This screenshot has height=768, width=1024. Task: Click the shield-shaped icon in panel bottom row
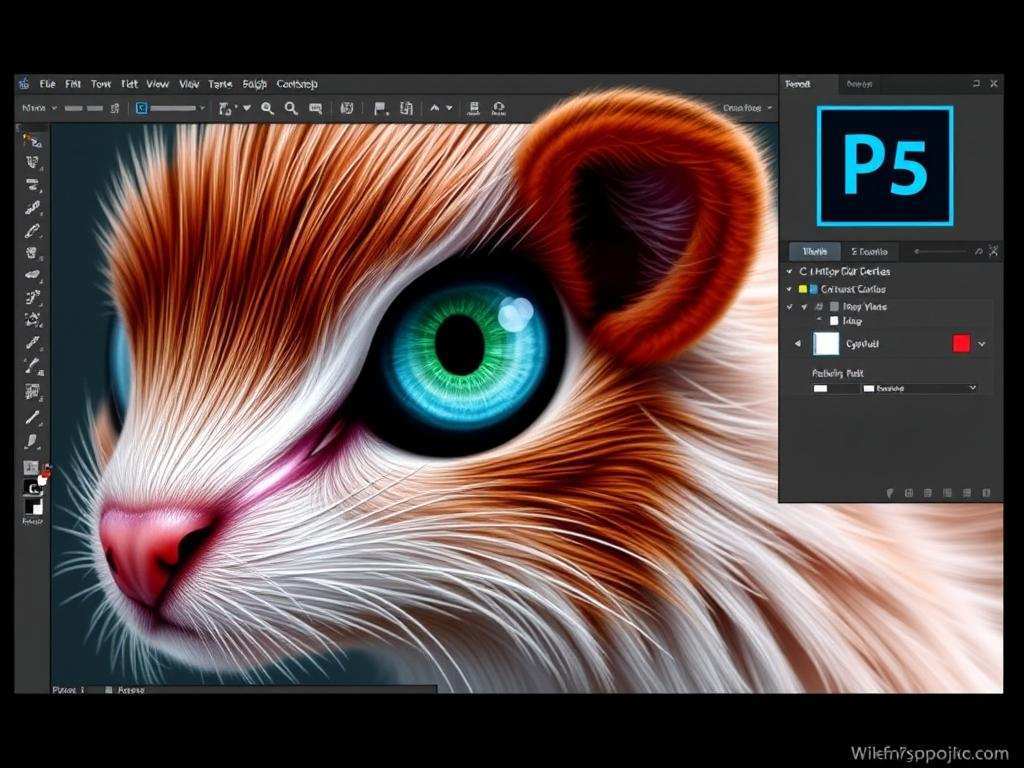(890, 493)
